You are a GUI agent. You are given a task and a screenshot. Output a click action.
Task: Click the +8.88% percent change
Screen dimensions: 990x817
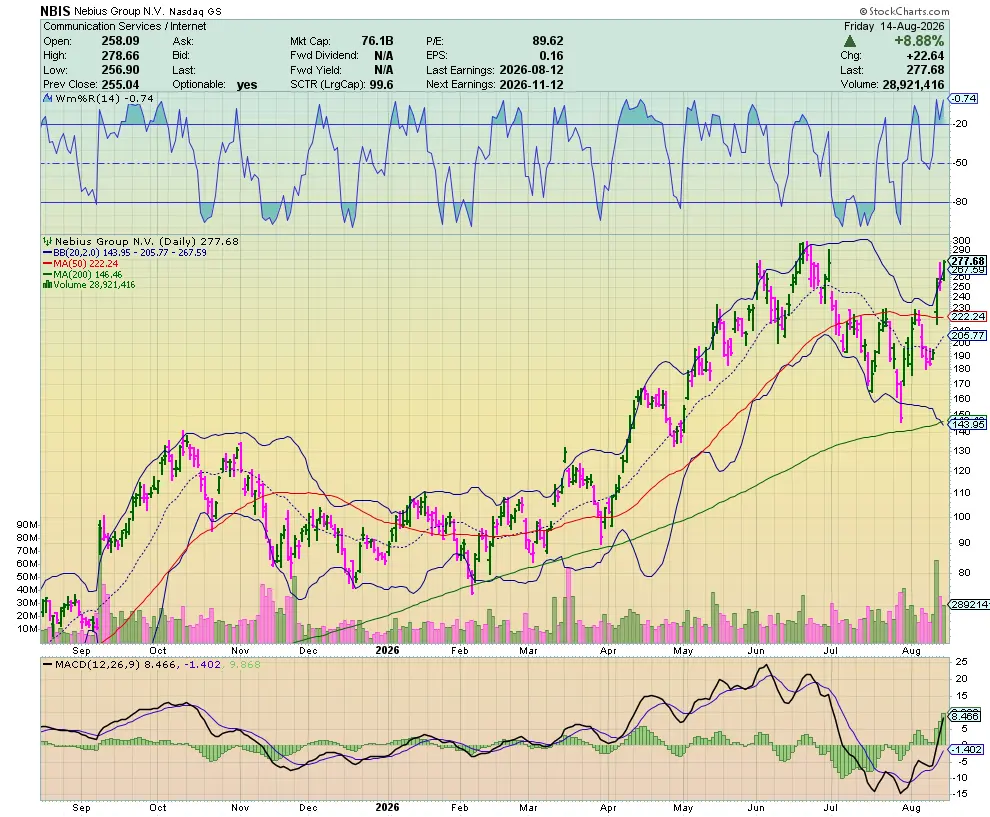click(919, 41)
